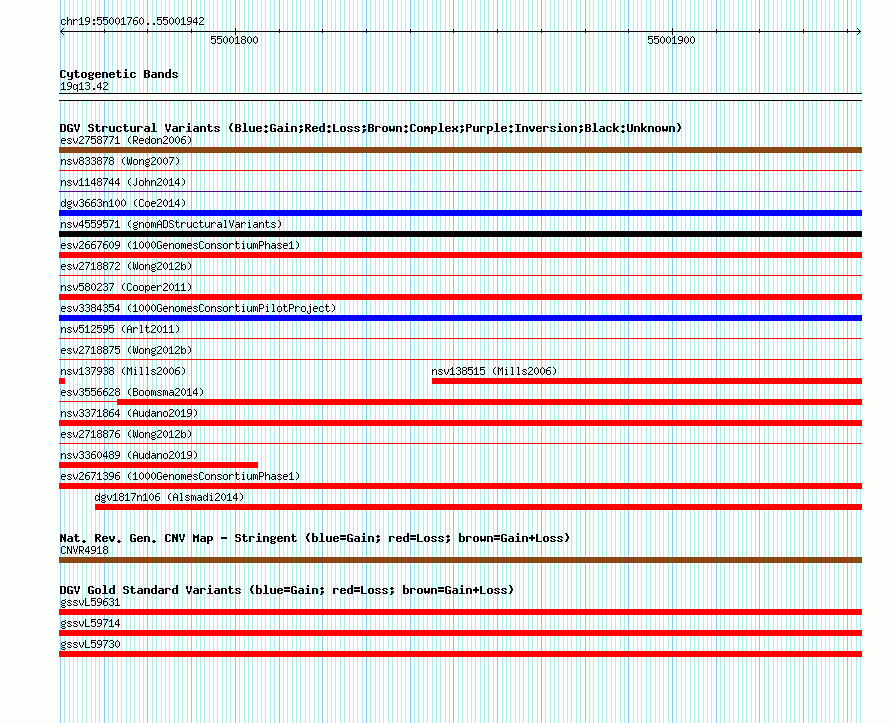Open the nsv138515 (Mills2006) variant
This screenshot has width=890, height=723.
point(494,371)
